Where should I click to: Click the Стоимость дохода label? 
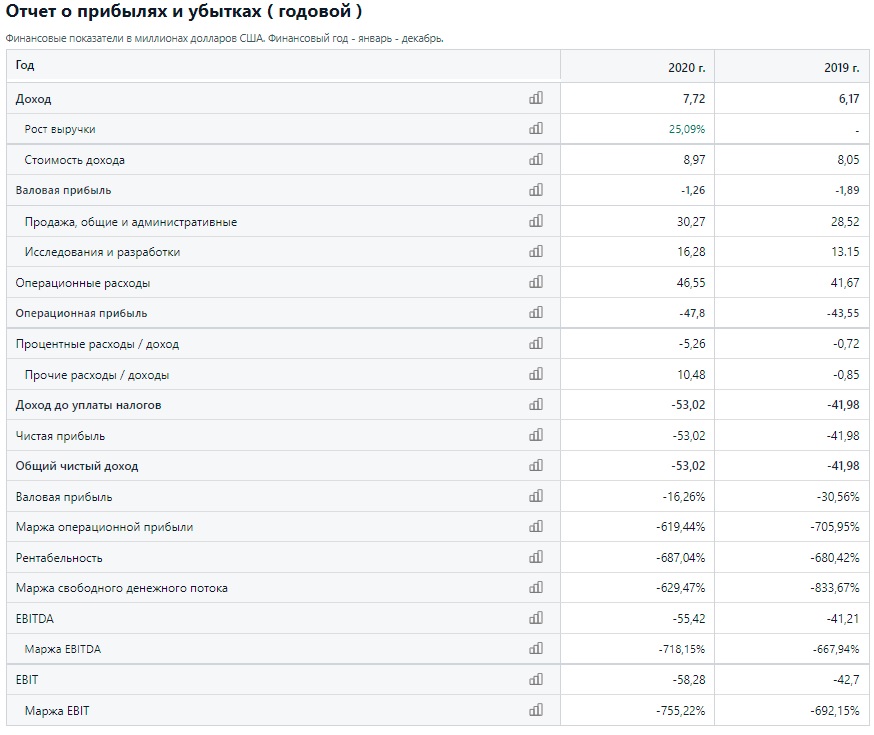click(74, 160)
